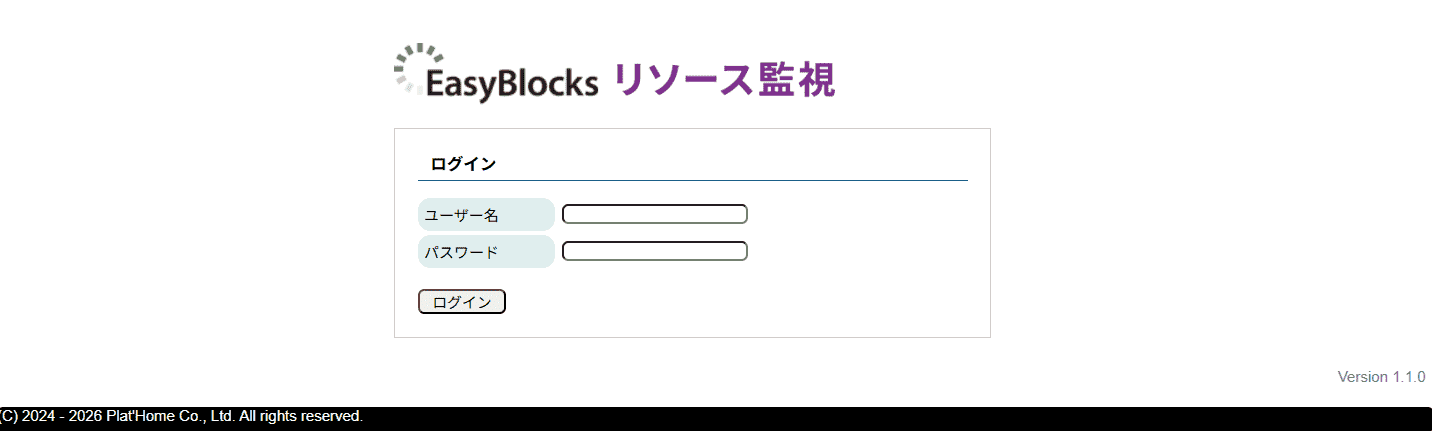
Task: Click the 1.1.0 version number
Action: [1409, 377]
